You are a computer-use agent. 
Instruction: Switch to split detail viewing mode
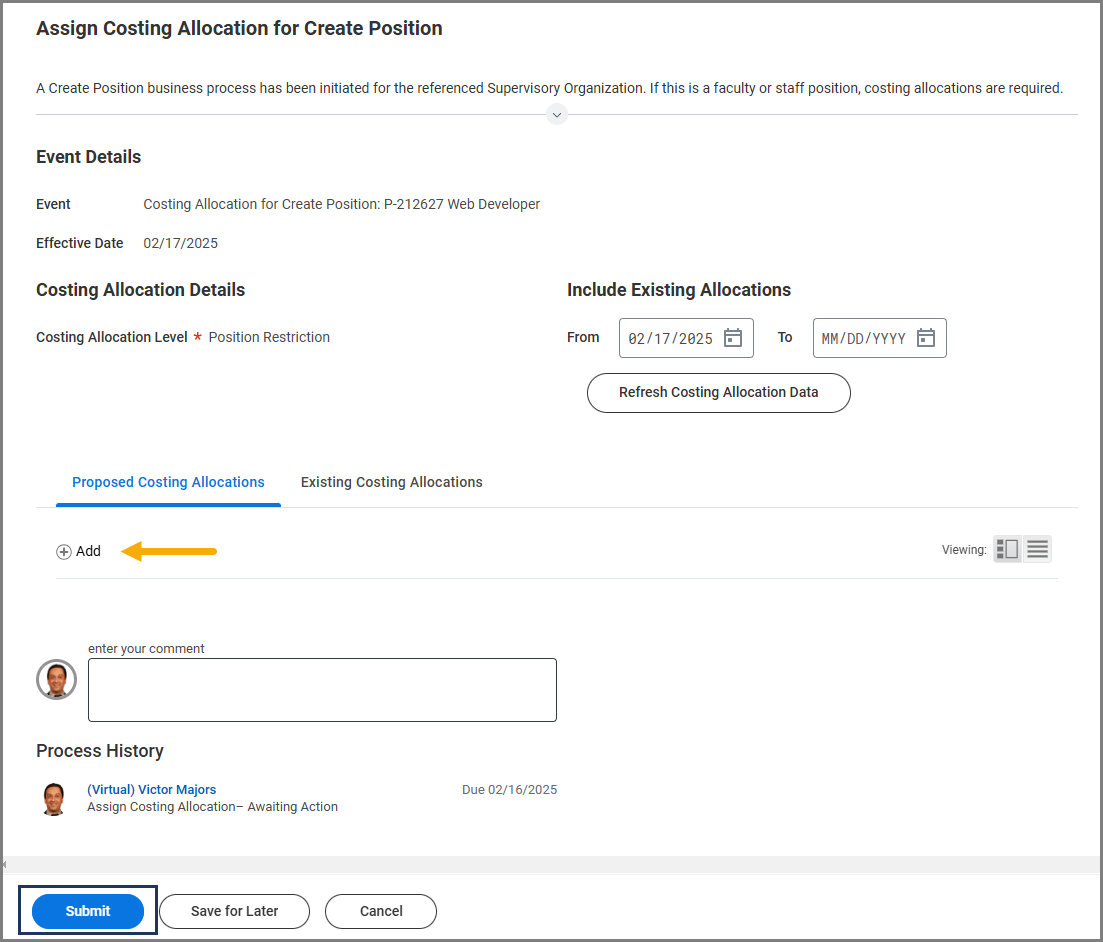1007,549
